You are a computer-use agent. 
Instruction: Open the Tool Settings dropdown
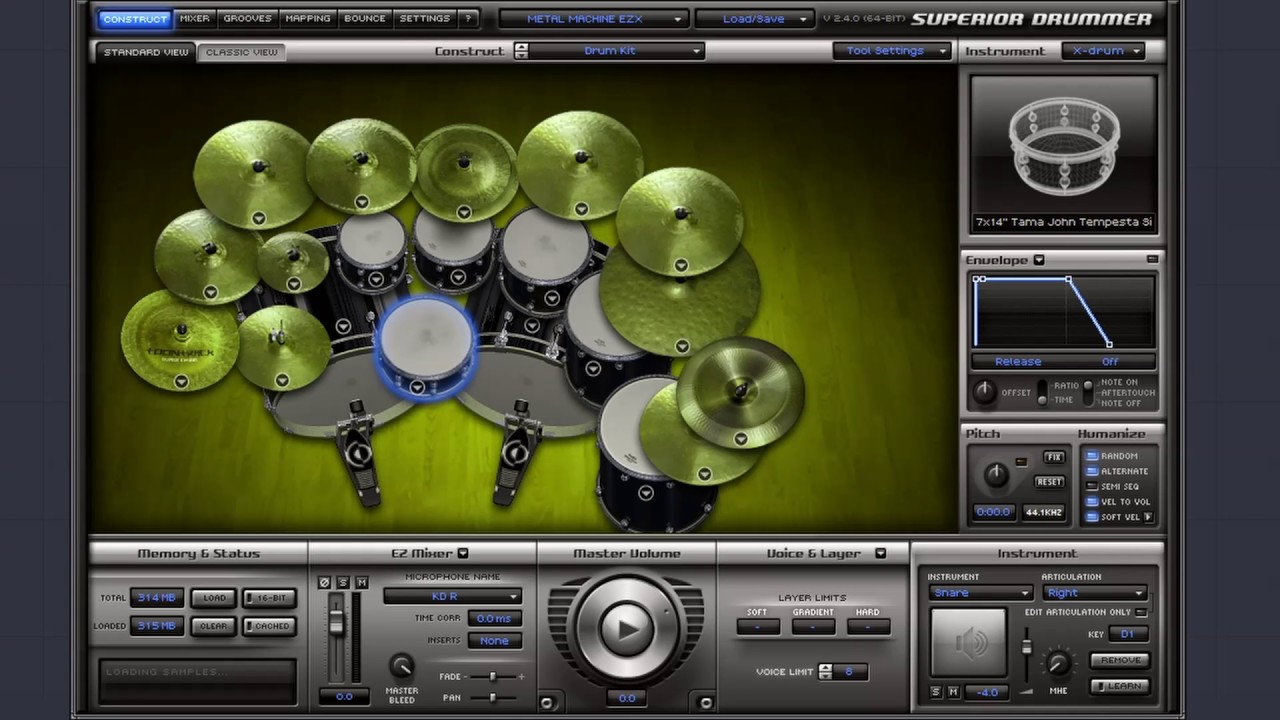(892, 51)
